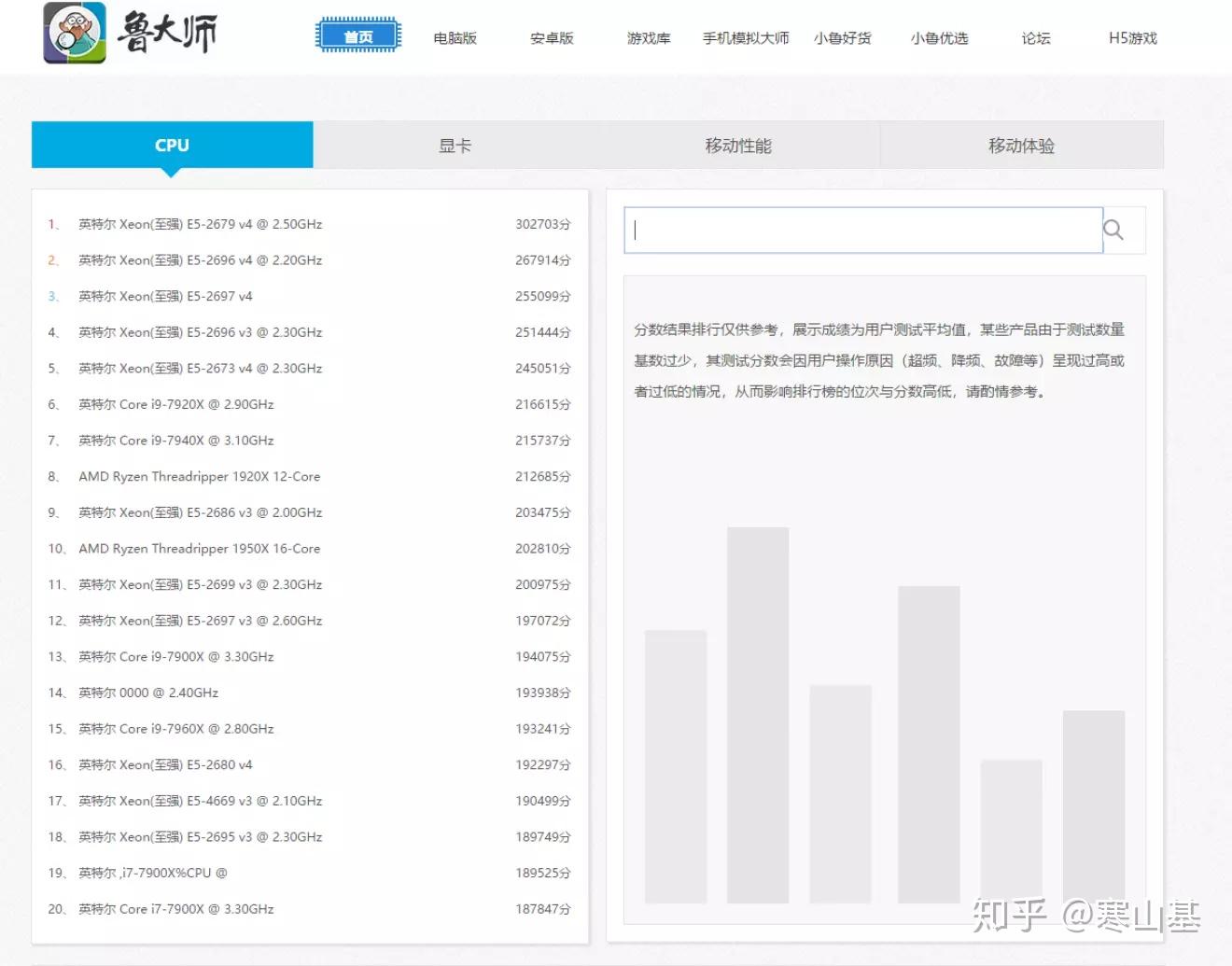This screenshot has width=1232, height=966.
Task: Click the top score 302703分
Action: [543, 224]
